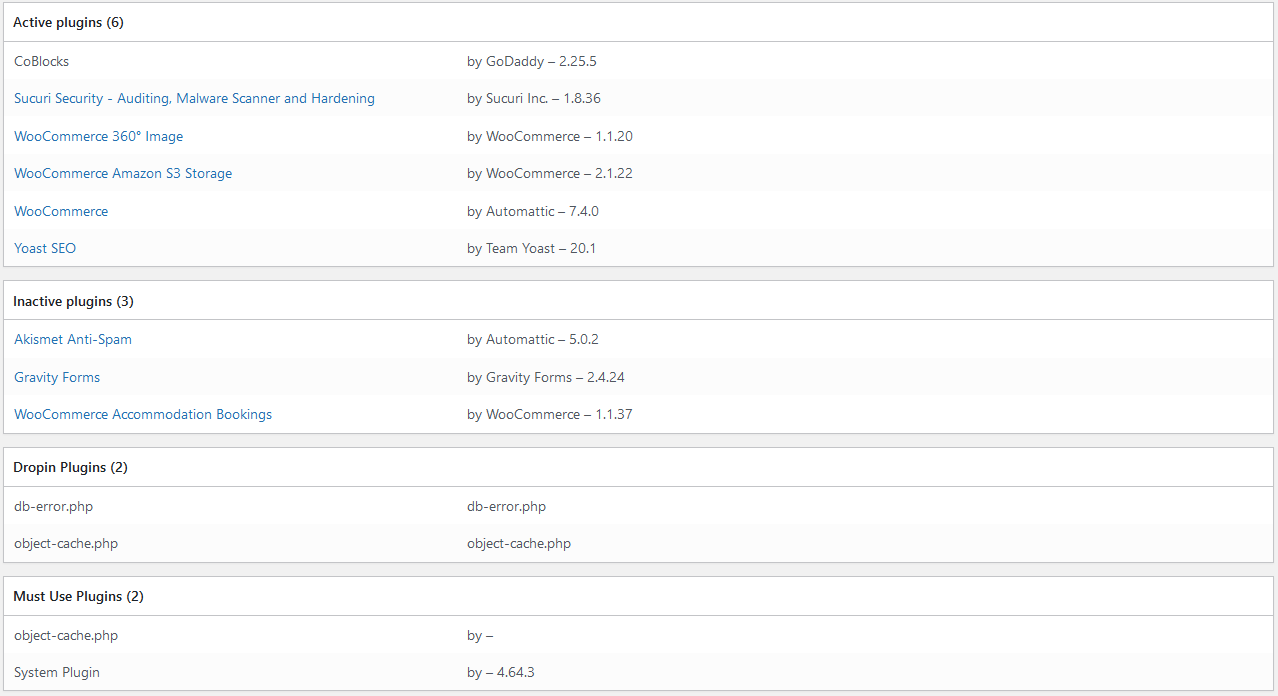
Task: Open the WooCommerce 360° Image link
Action: [98, 136]
